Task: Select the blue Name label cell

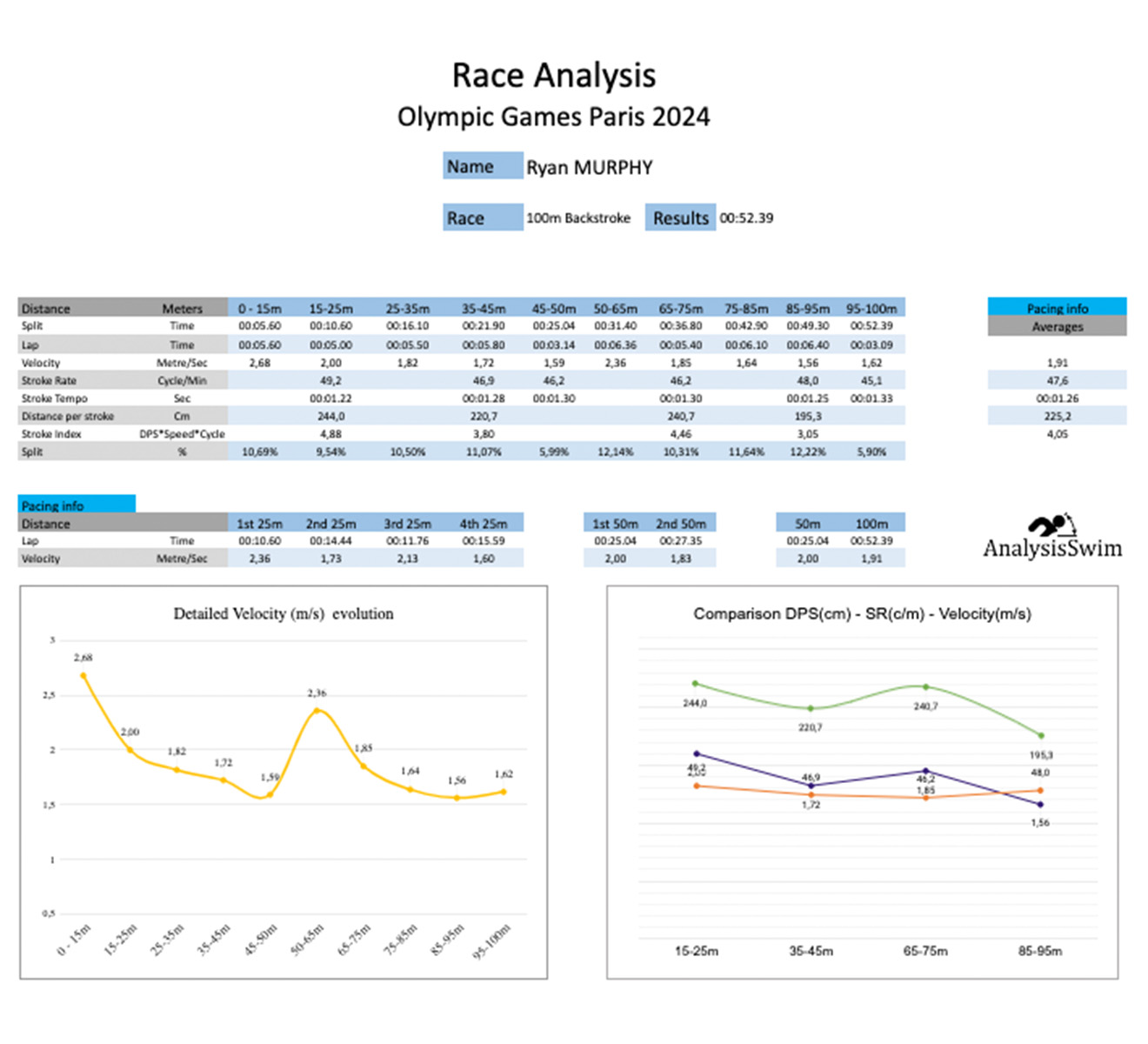Action: click(x=483, y=166)
